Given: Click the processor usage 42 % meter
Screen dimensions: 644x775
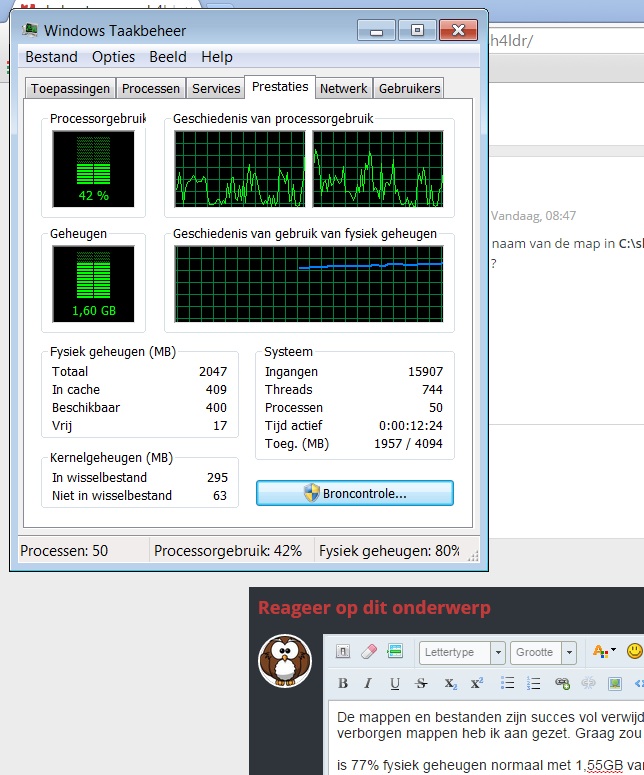Looking at the screenshot, I should [93, 169].
